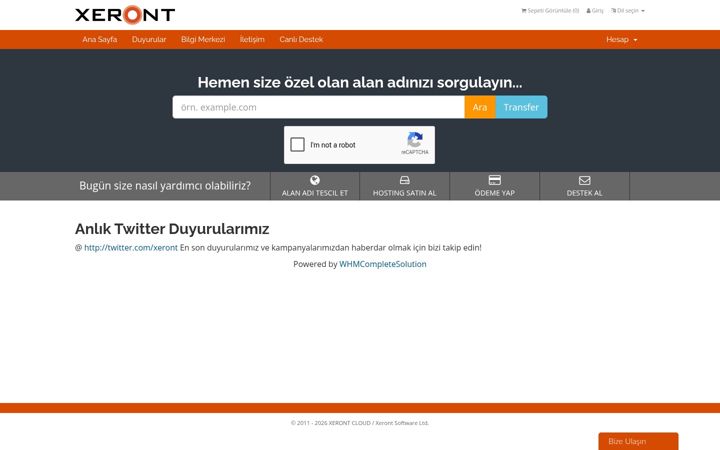Screen dimensions: 720x450
Task: Click the globe icon above Alan Adı Tescil Et
Action: [x=315, y=180]
